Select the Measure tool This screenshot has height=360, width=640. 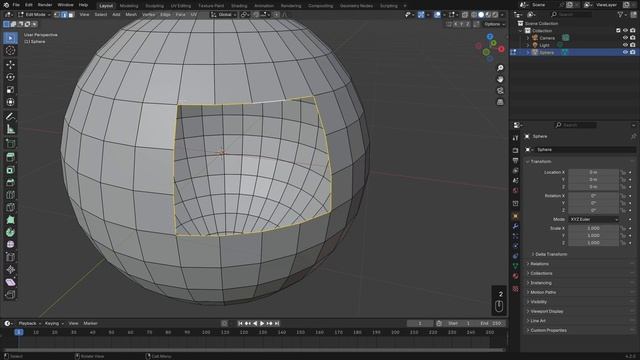tap(10, 129)
